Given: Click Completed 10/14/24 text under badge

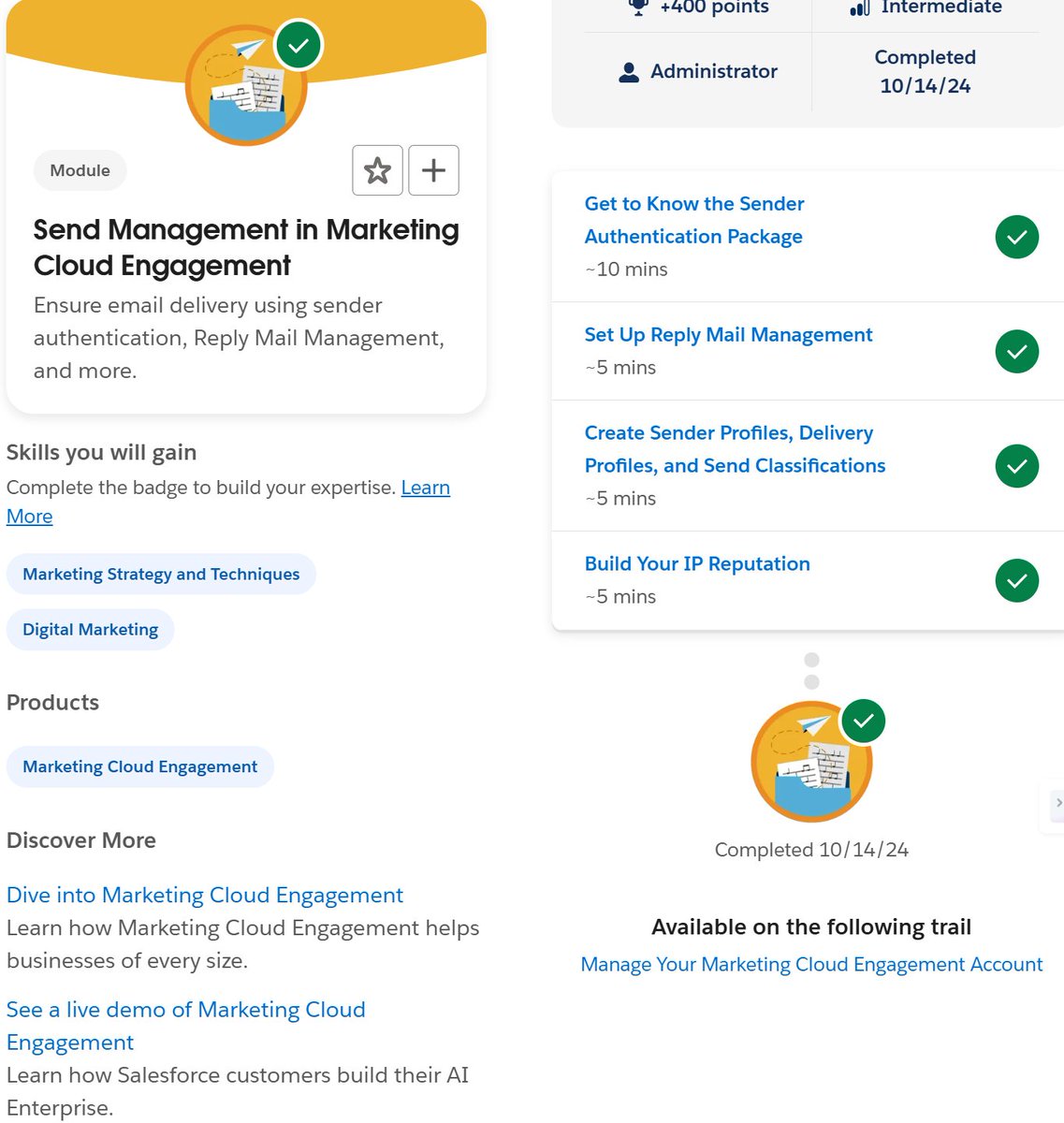Looking at the screenshot, I should click(x=811, y=850).
